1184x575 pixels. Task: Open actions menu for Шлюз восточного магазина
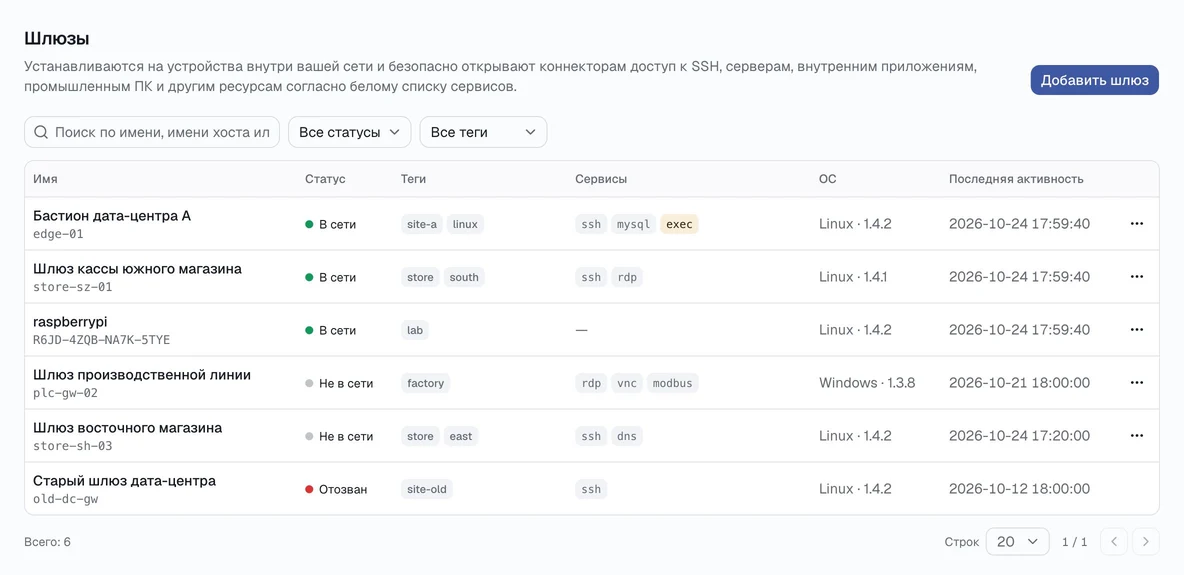click(1136, 435)
